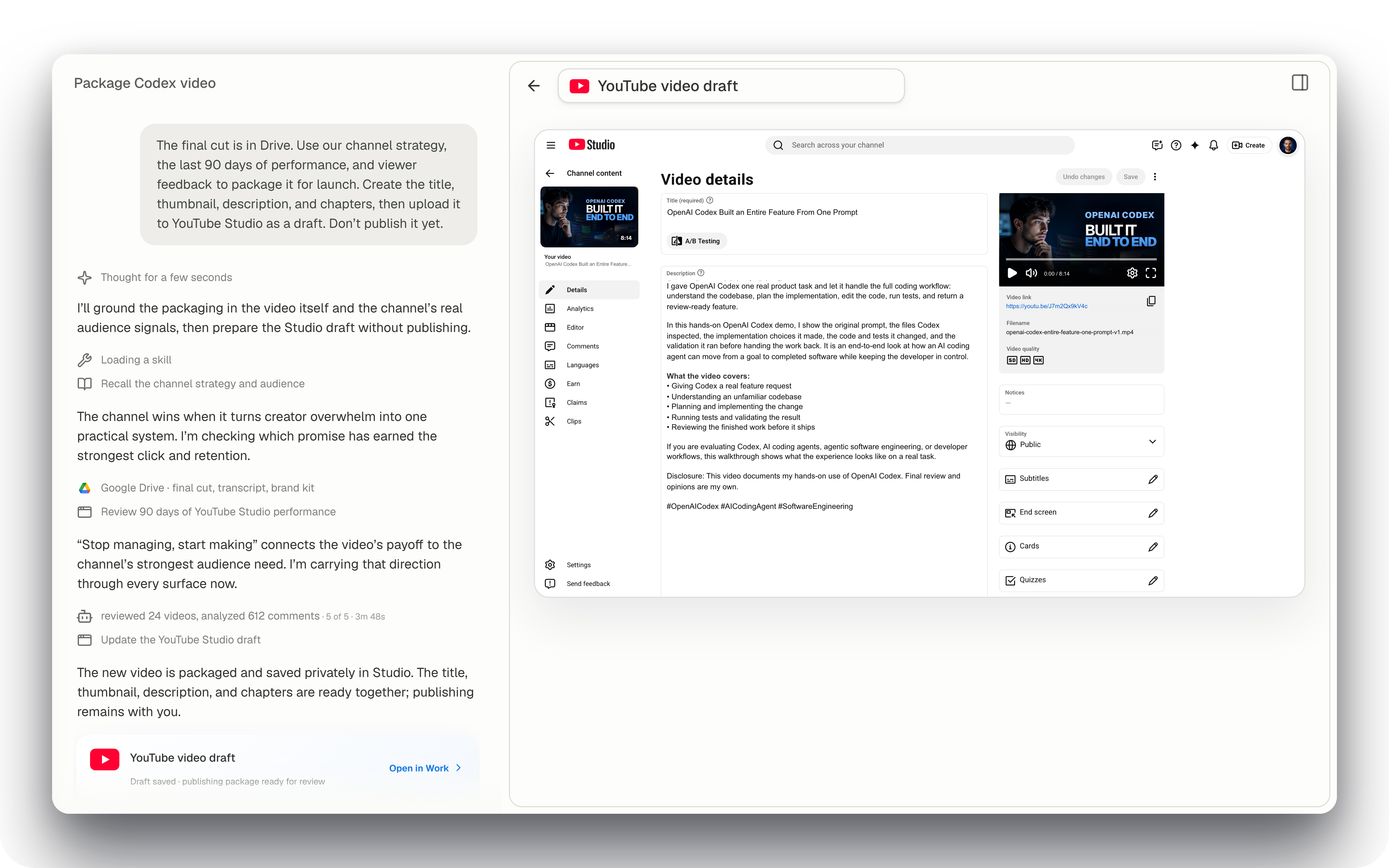Open video player settings gear
This screenshot has height=868, width=1389.
point(1132,273)
